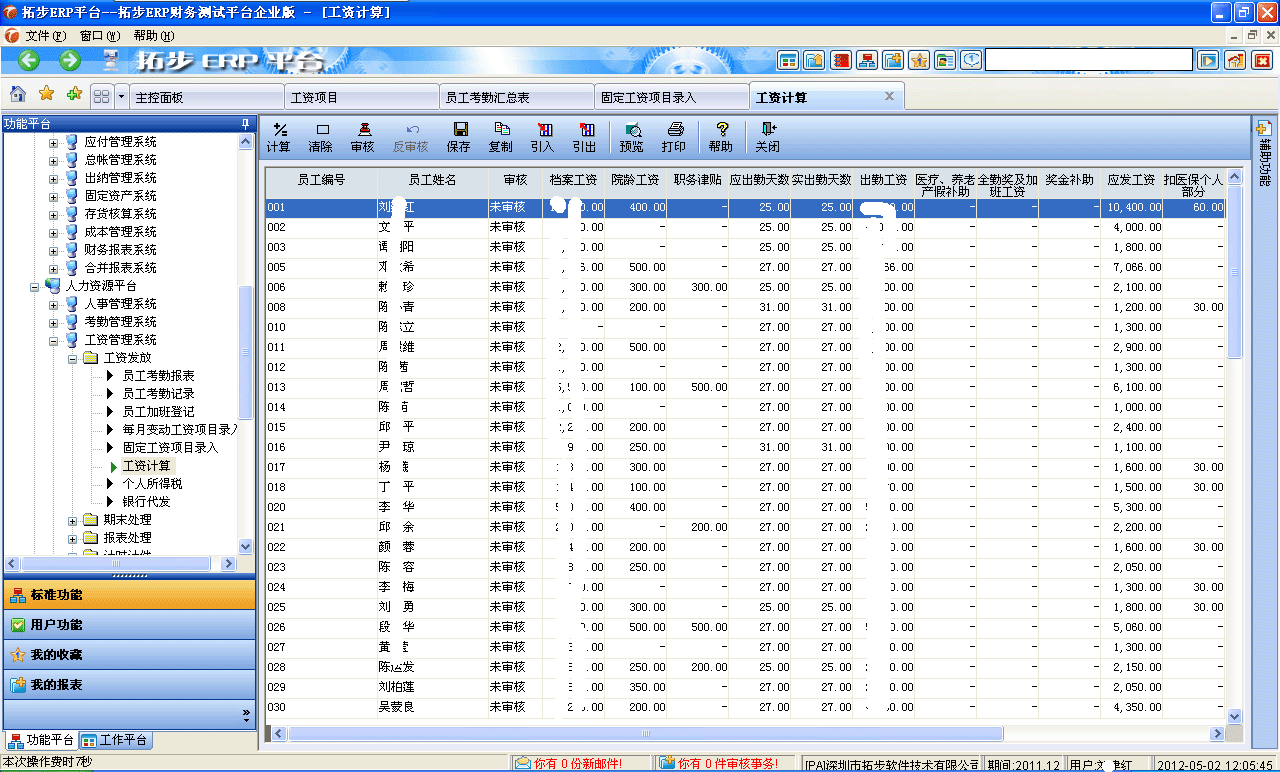Click the 计算 (Calculate) toolbar icon
Viewport: 1280px width, 772px height.
point(278,136)
